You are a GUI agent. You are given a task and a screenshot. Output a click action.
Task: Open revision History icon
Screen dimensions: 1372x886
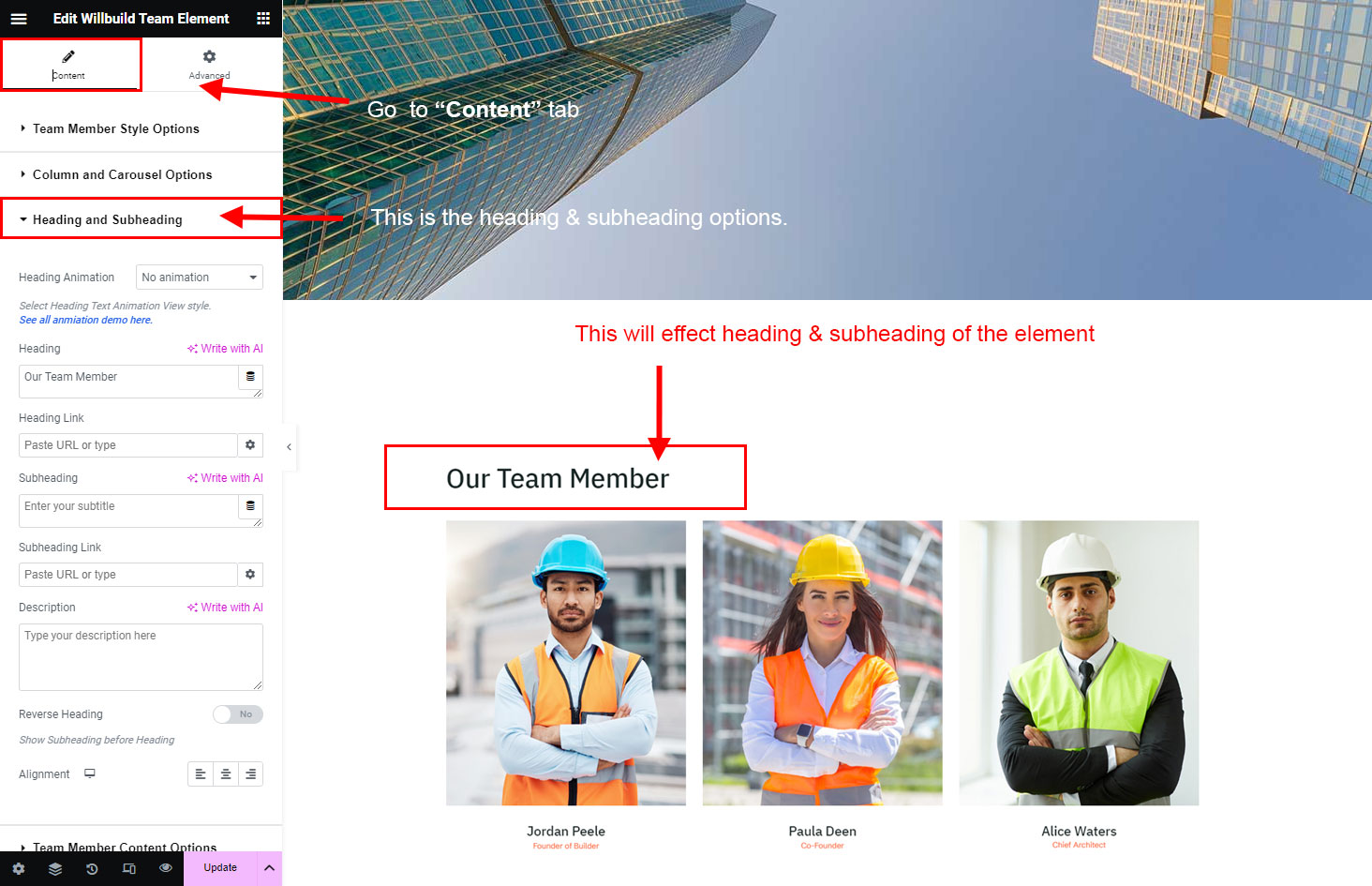point(92,868)
